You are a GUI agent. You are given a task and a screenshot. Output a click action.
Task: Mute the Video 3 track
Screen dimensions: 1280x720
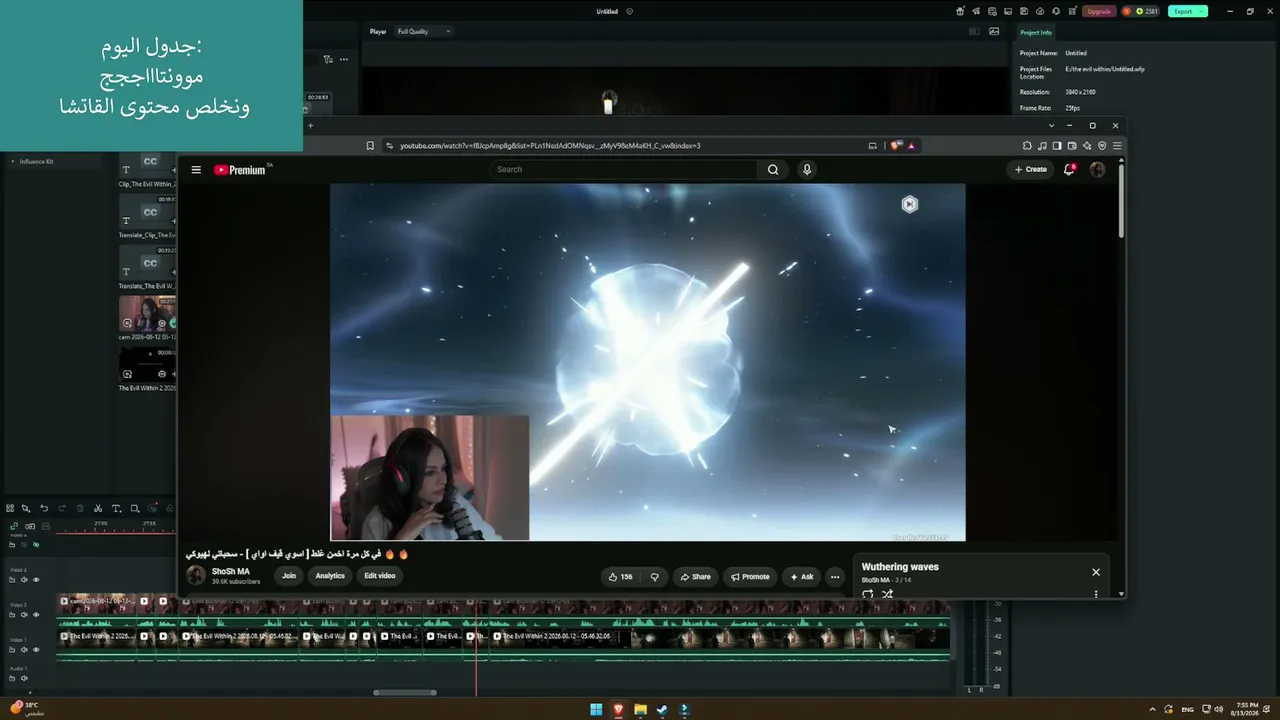point(25,580)
